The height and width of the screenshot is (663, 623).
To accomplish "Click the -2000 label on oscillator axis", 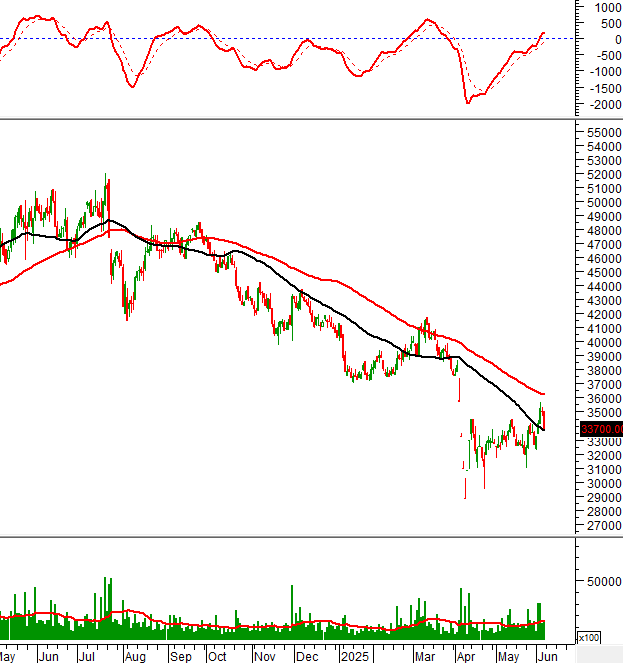I will pos(602,104).
